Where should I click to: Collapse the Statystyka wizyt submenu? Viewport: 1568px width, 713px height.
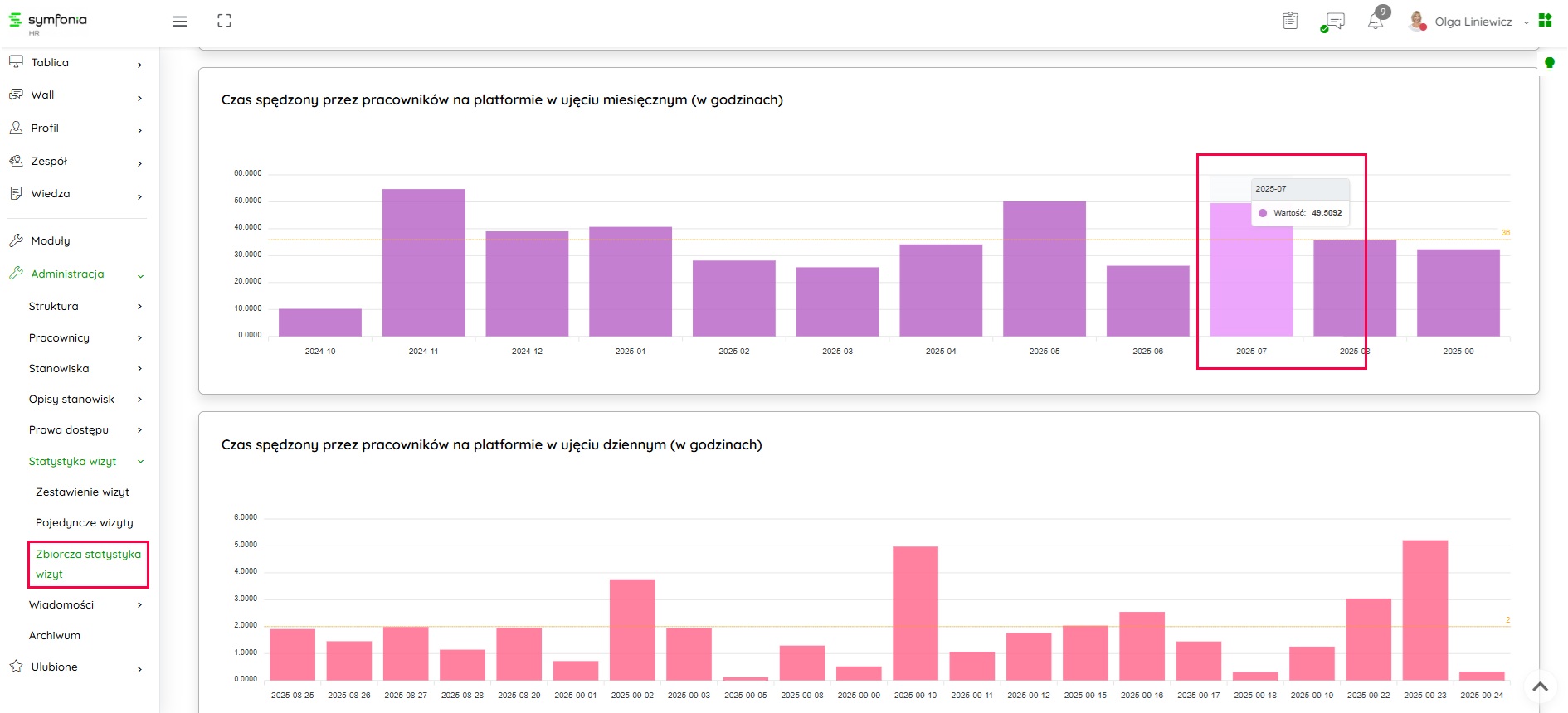(83, 462)
